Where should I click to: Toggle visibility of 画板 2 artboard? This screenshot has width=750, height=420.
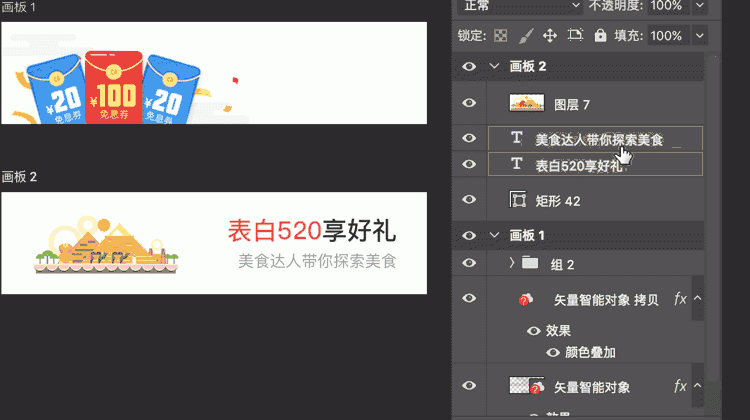pyautogui.click(x=469, y=67)
